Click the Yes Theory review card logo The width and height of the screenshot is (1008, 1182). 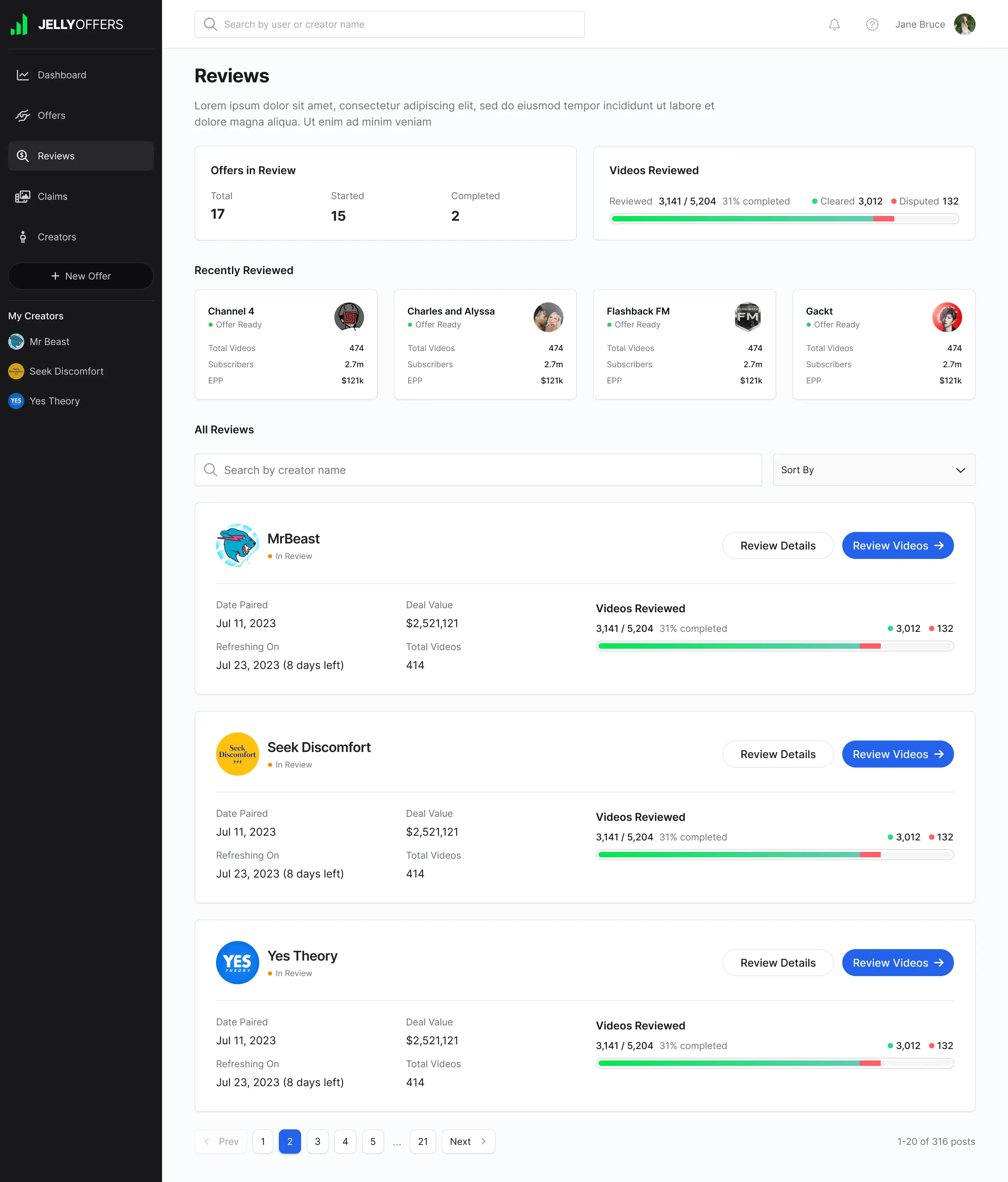pos(237,962)
